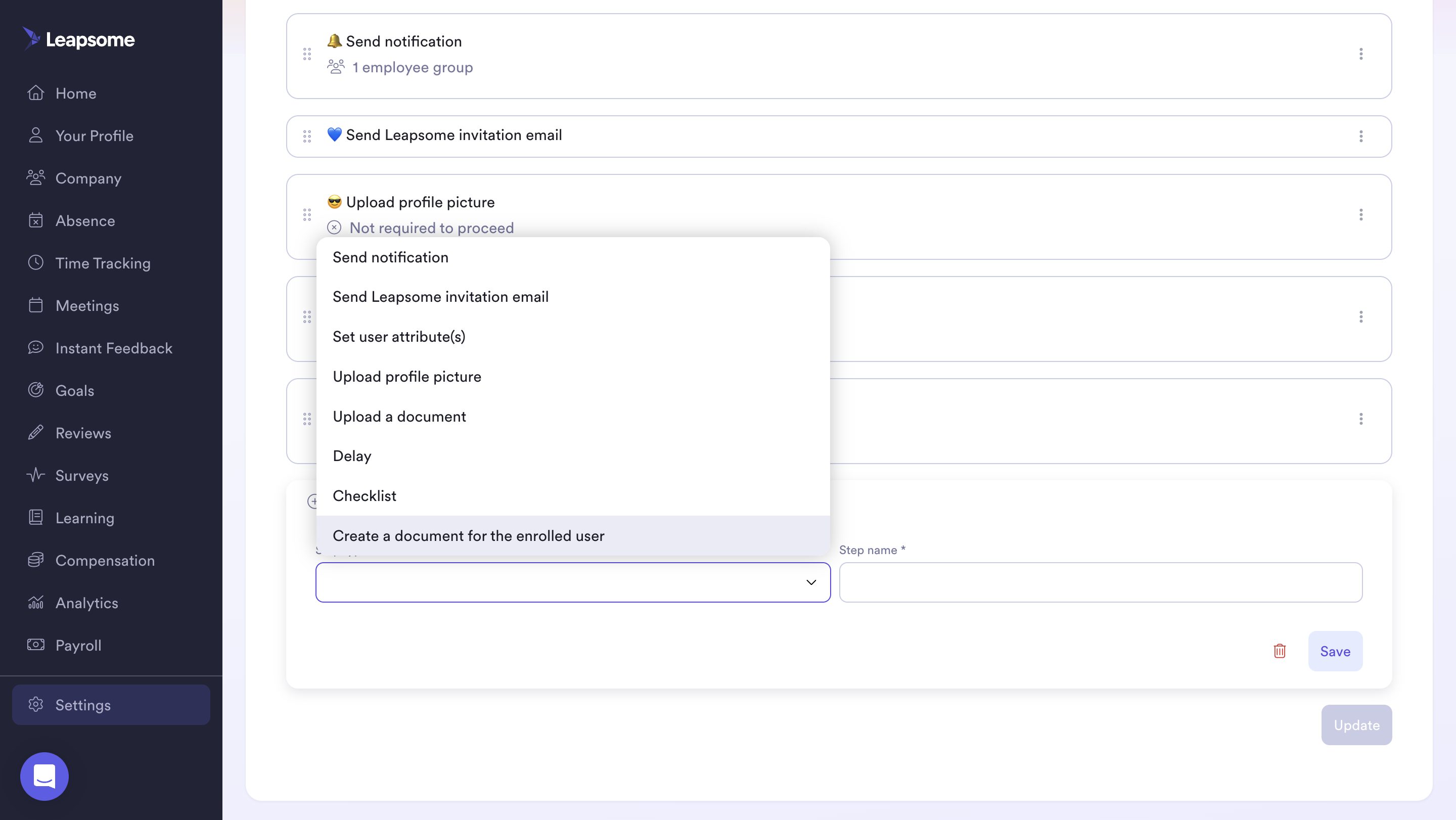The width and height of the screenshot is (1456, 820).
Task: Grab the Send notification step drag handle
Action: point(307,54)
